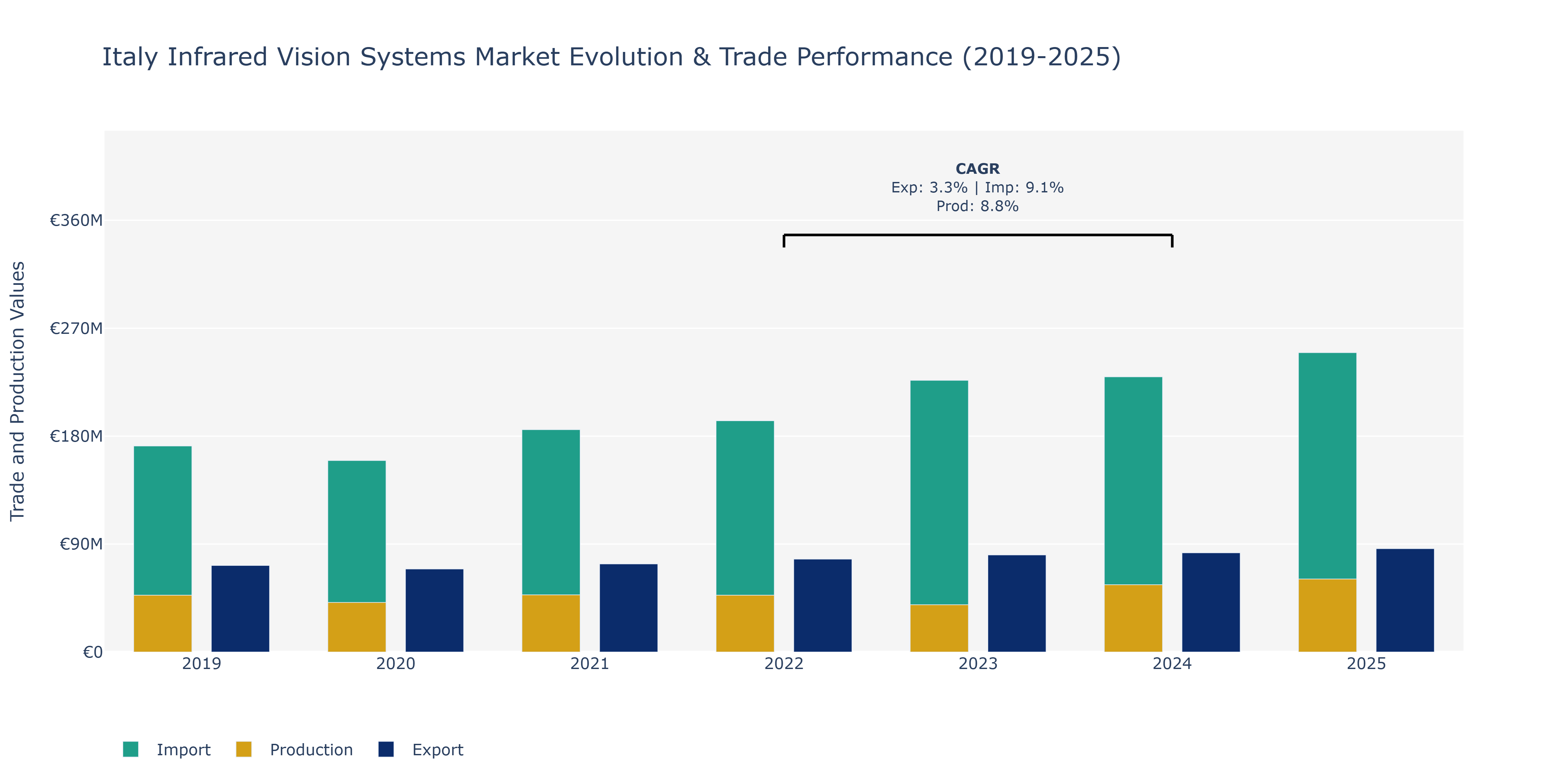The width and height of the screenshot is (1568, 784).
Task: Click the gold Production legend swatch
Action: (243, 749)
